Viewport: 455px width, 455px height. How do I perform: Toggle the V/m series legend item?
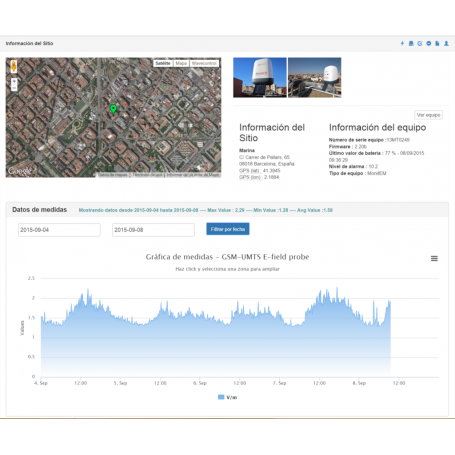(227, 397)
